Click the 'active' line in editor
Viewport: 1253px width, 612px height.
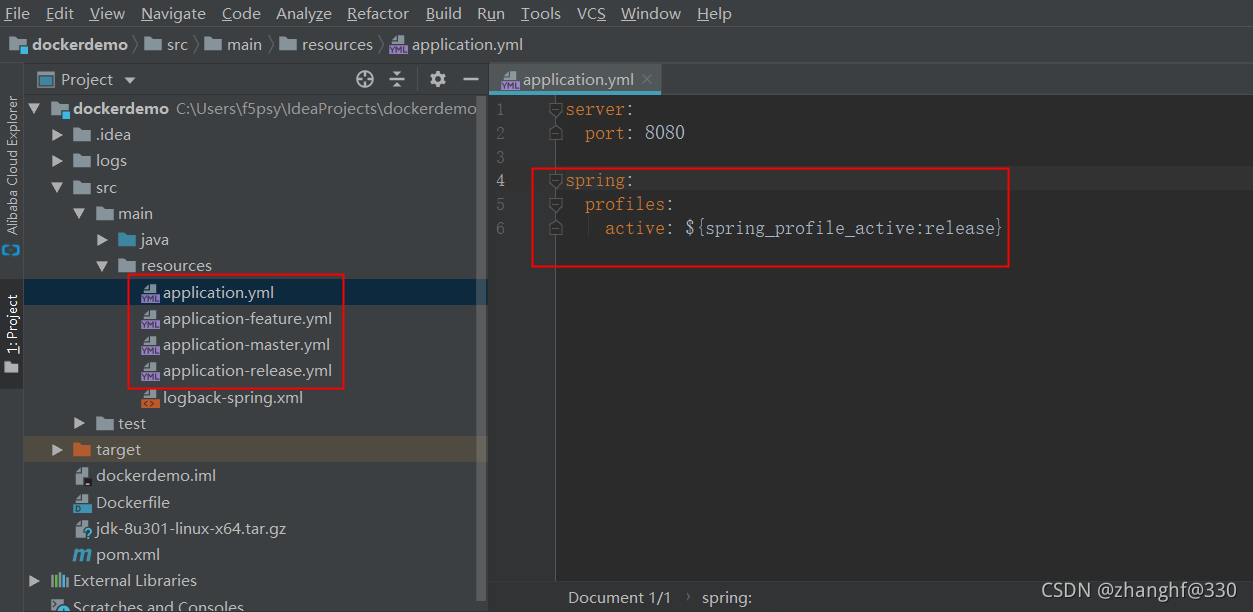tap(803, 228)
